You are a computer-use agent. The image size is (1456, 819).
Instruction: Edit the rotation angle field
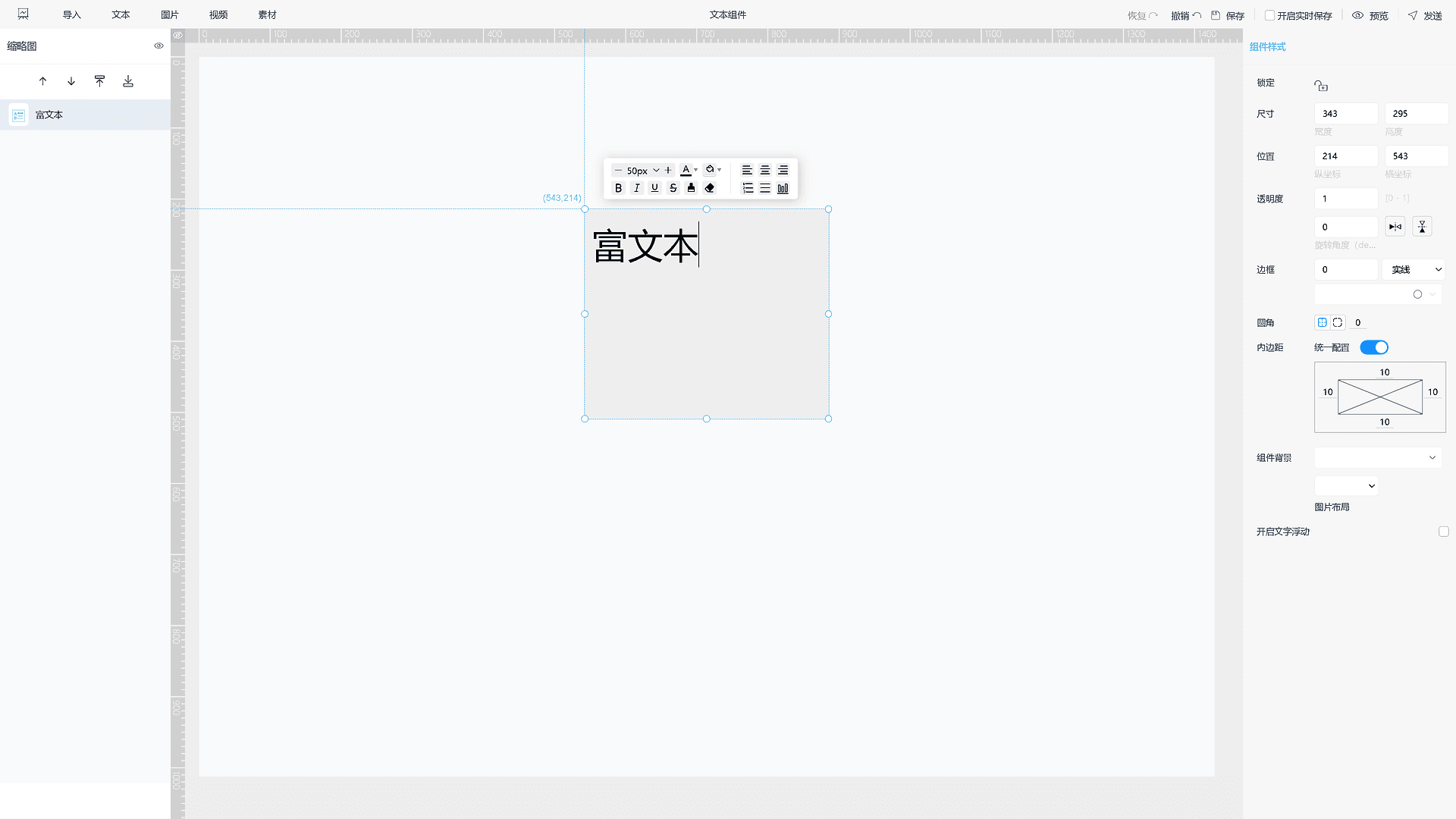tap(1346, 227)
